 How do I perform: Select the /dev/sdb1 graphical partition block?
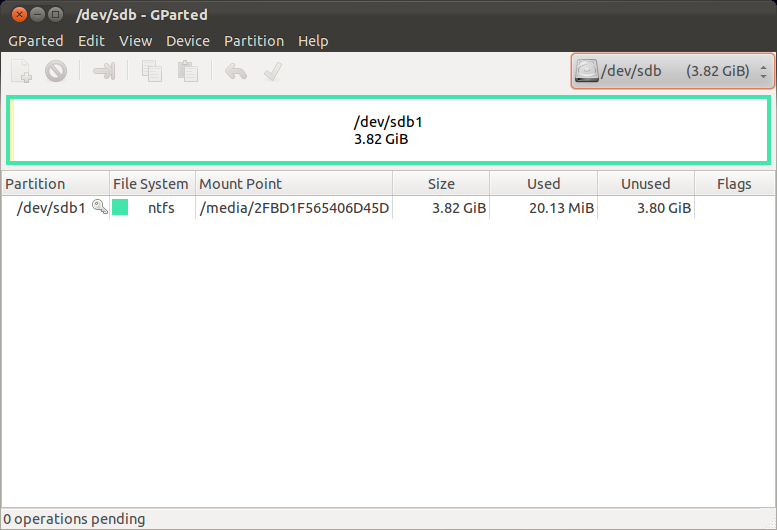[x=388, y=130]
